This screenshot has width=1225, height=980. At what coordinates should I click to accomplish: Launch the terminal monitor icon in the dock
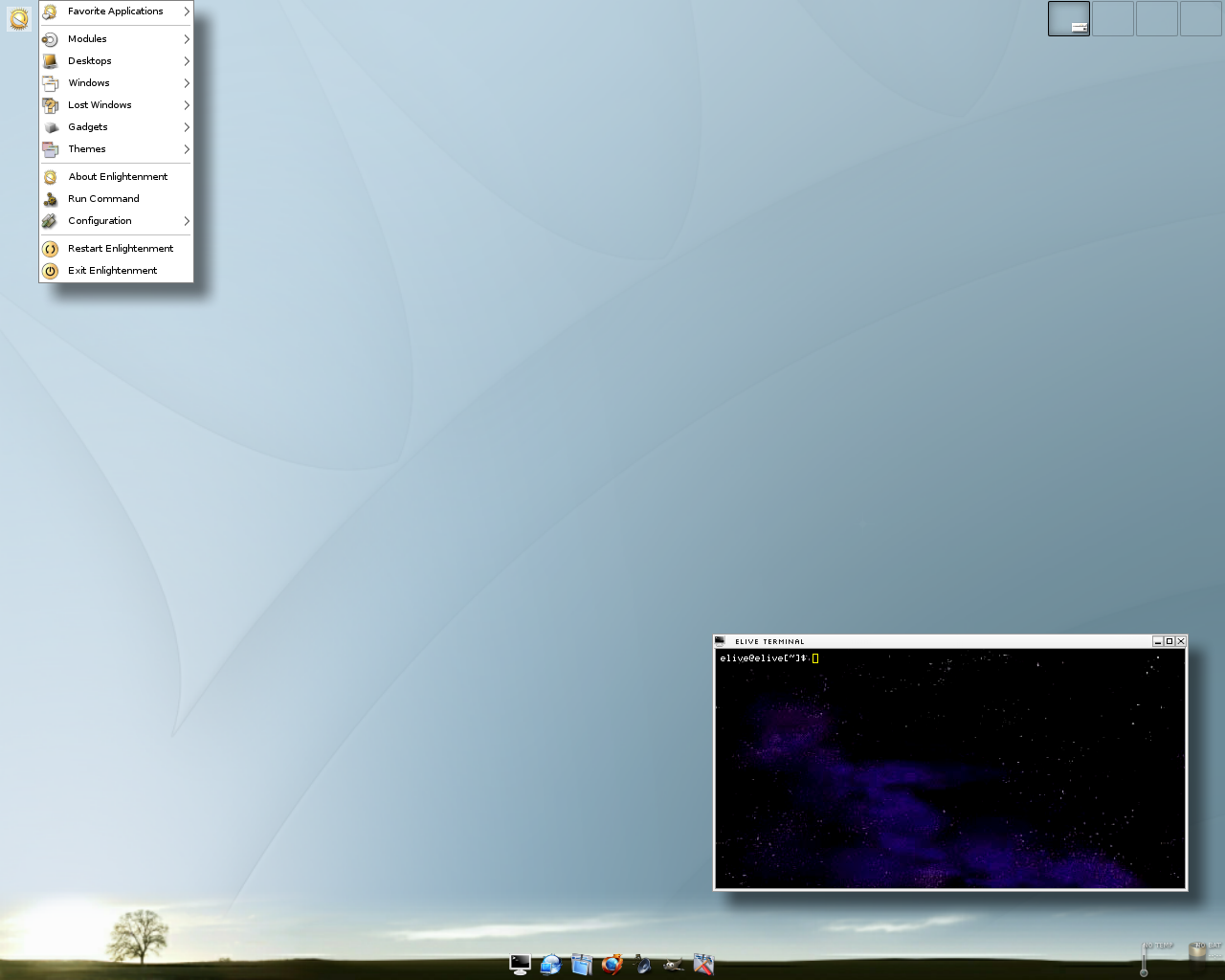(520, 964)
